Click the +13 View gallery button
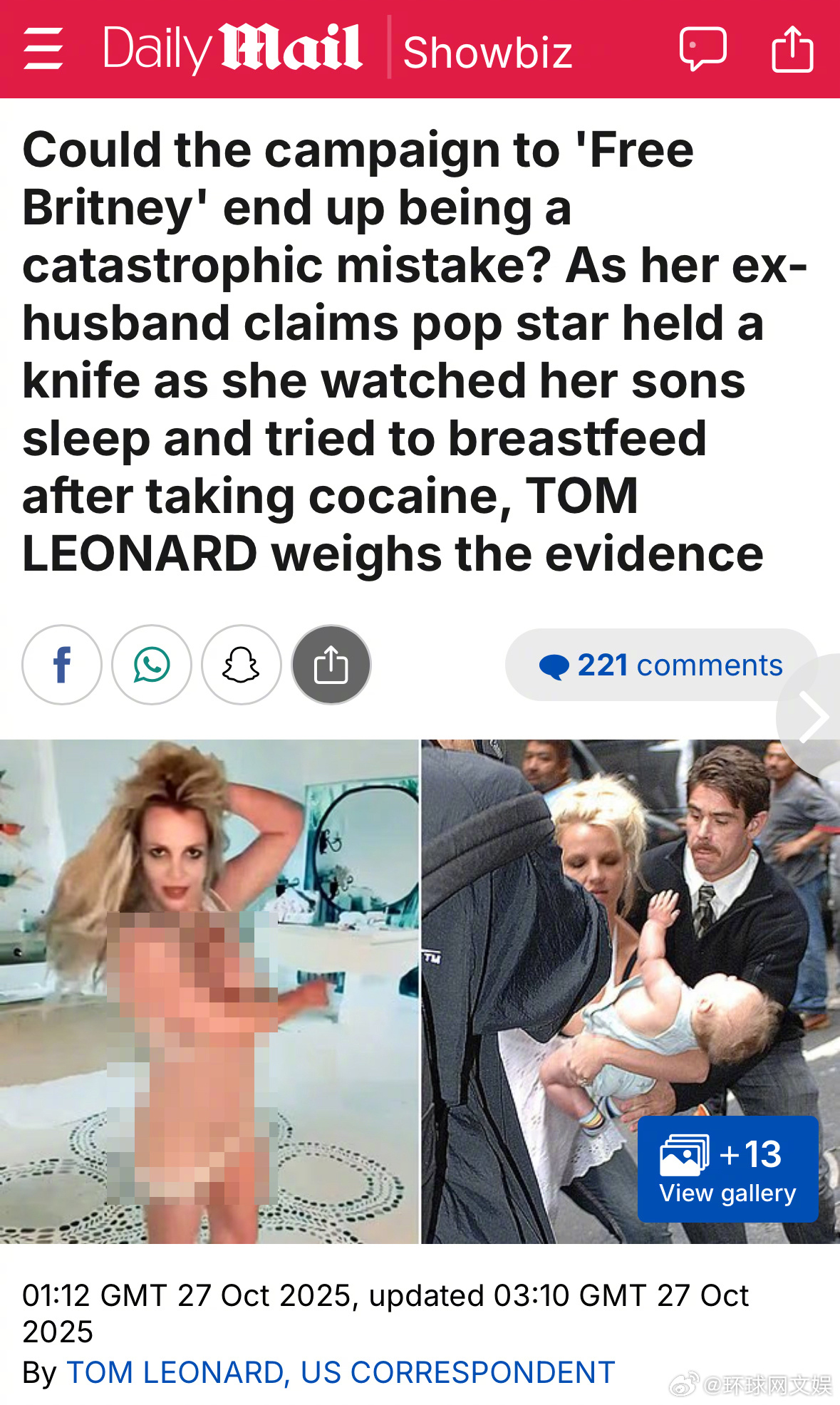This screenshot has width=840, height=1405. (x=727, y=1169)
